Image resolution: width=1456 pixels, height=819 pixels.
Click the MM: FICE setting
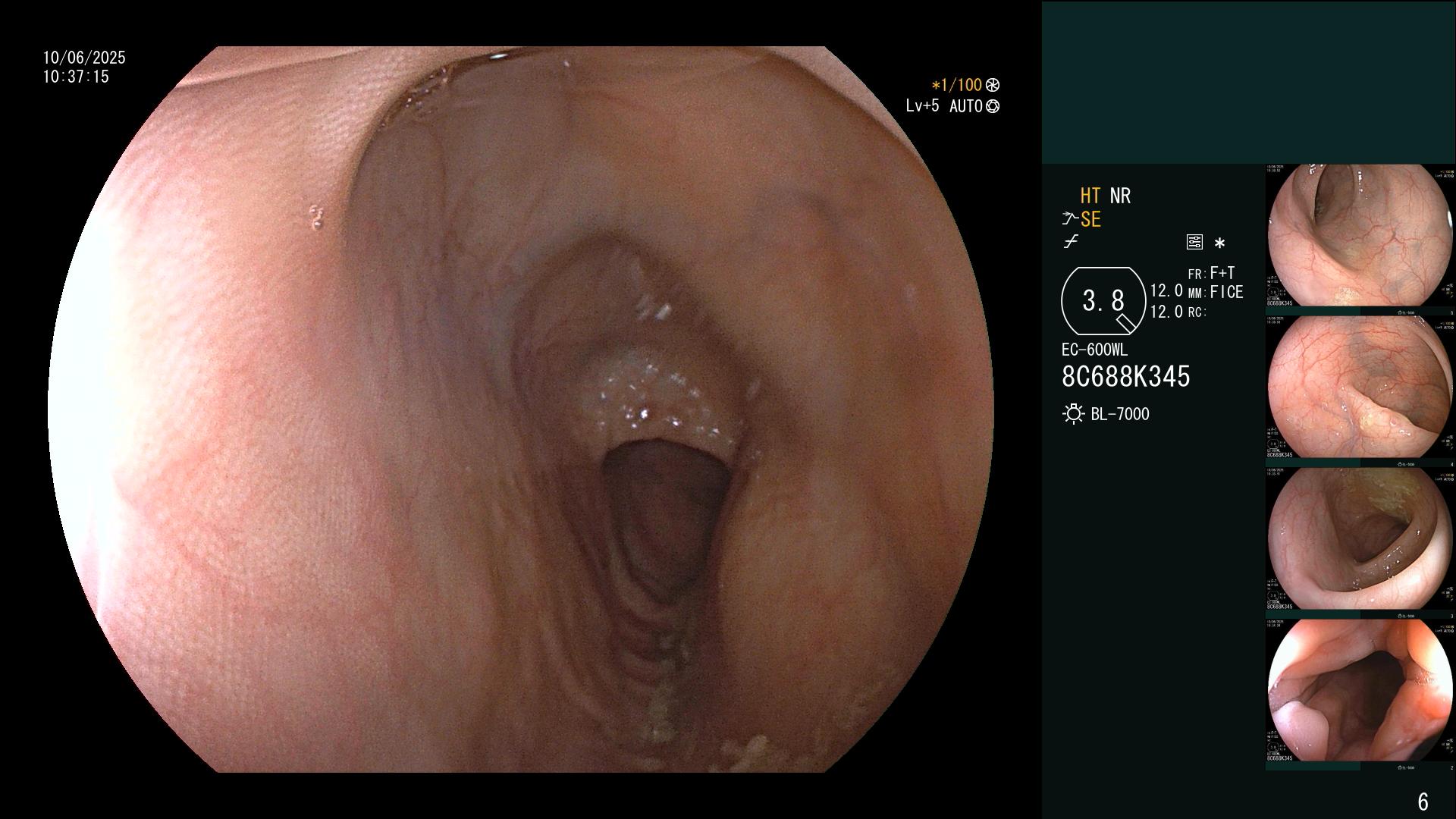(1216, 292)
